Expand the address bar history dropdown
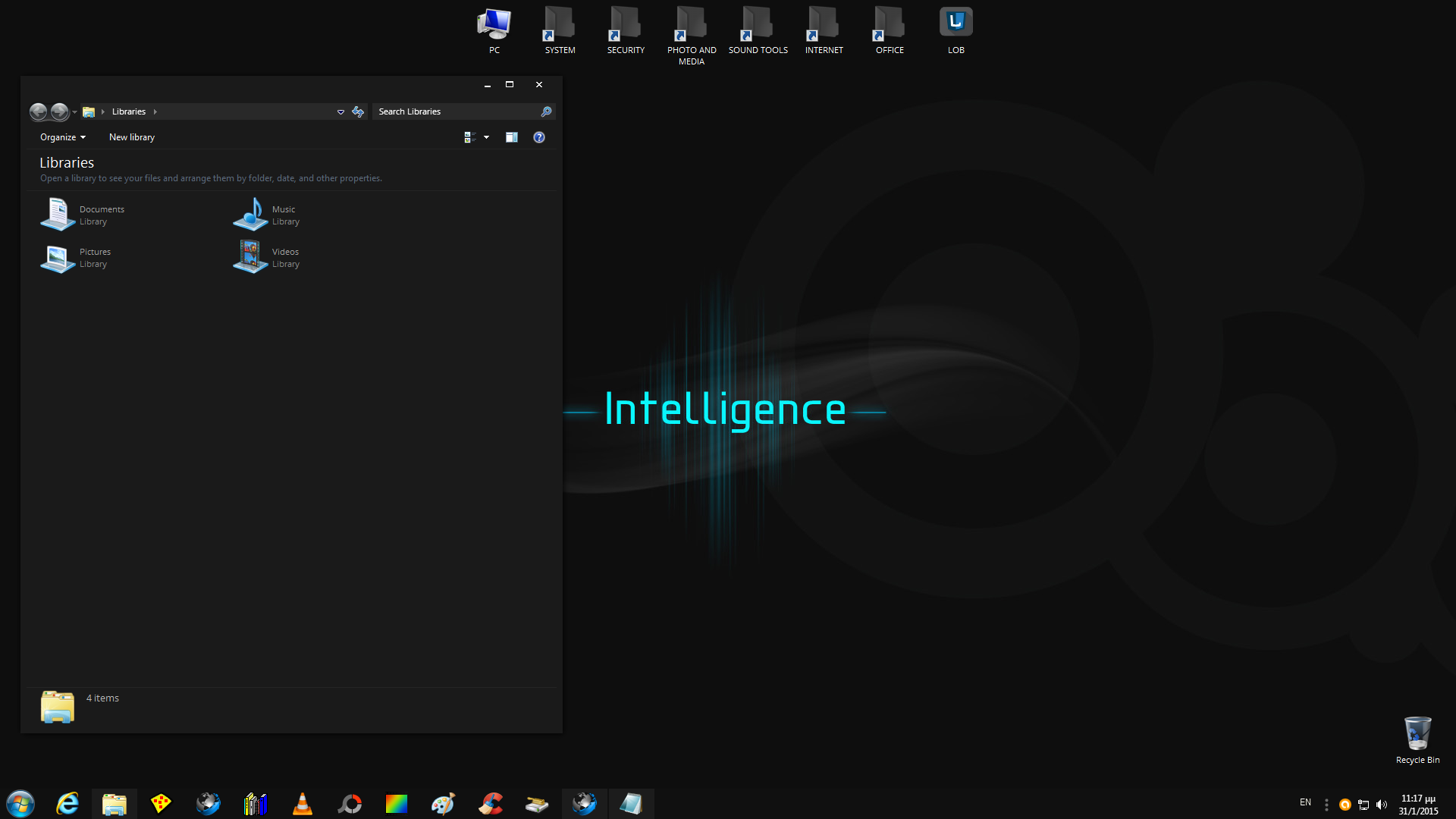 [x=340, y=111]
